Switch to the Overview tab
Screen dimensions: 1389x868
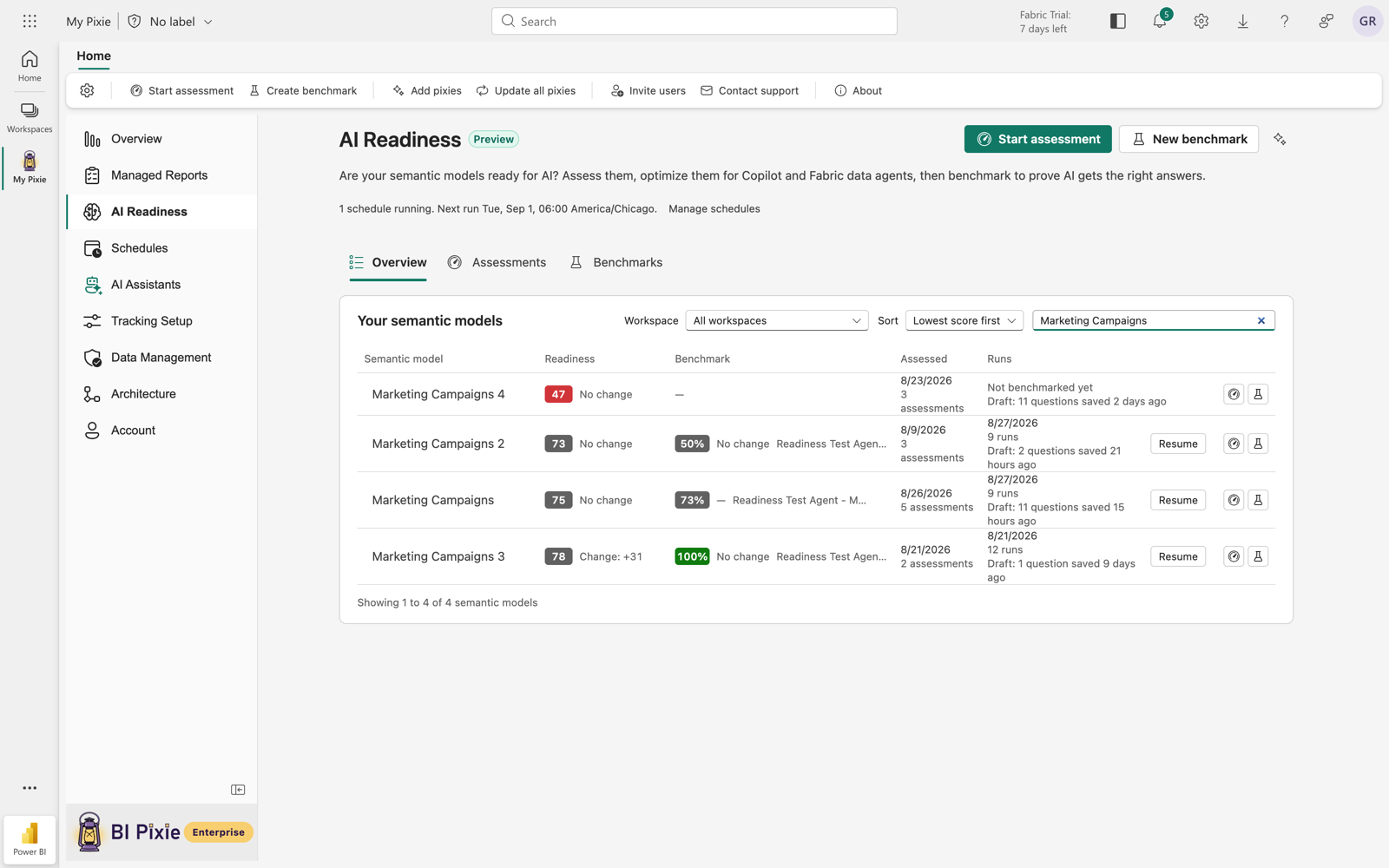coord(388,262)
